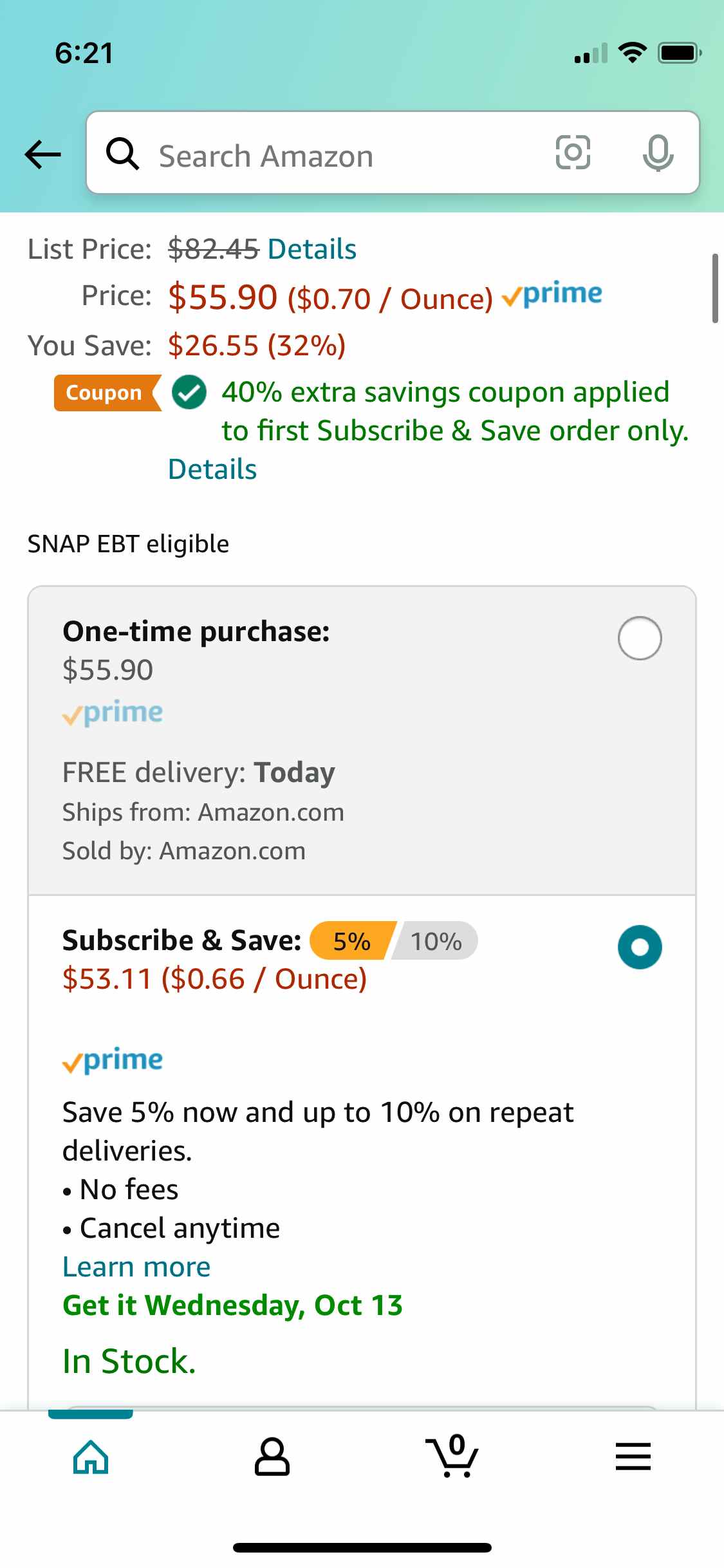Open coupon Details link
The height and width of the screenshot is (1568, 724).
click(x=212, y=469)
